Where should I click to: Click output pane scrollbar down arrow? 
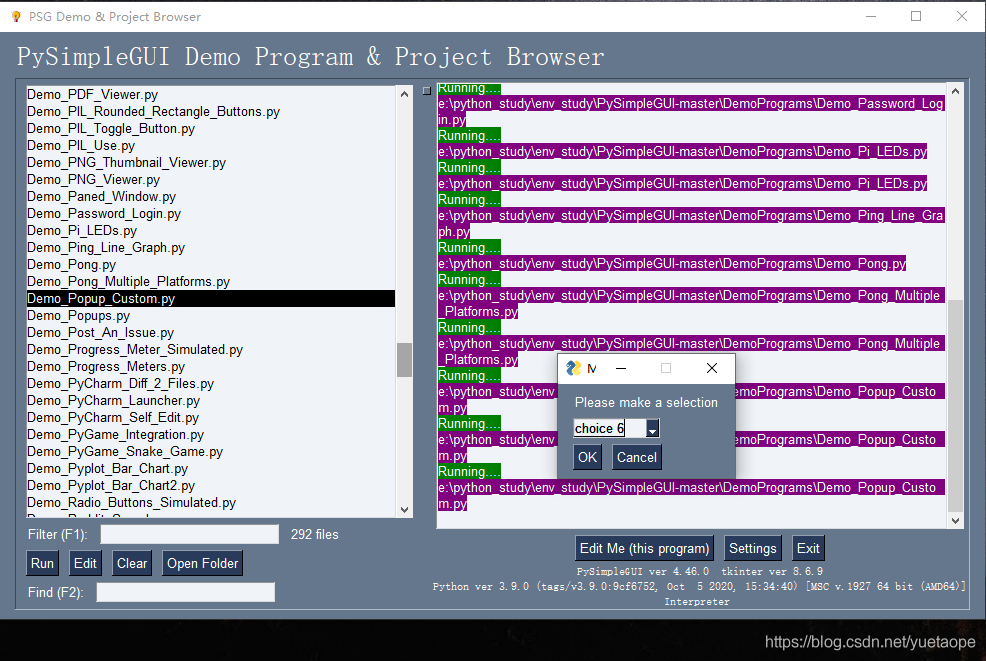955,520
